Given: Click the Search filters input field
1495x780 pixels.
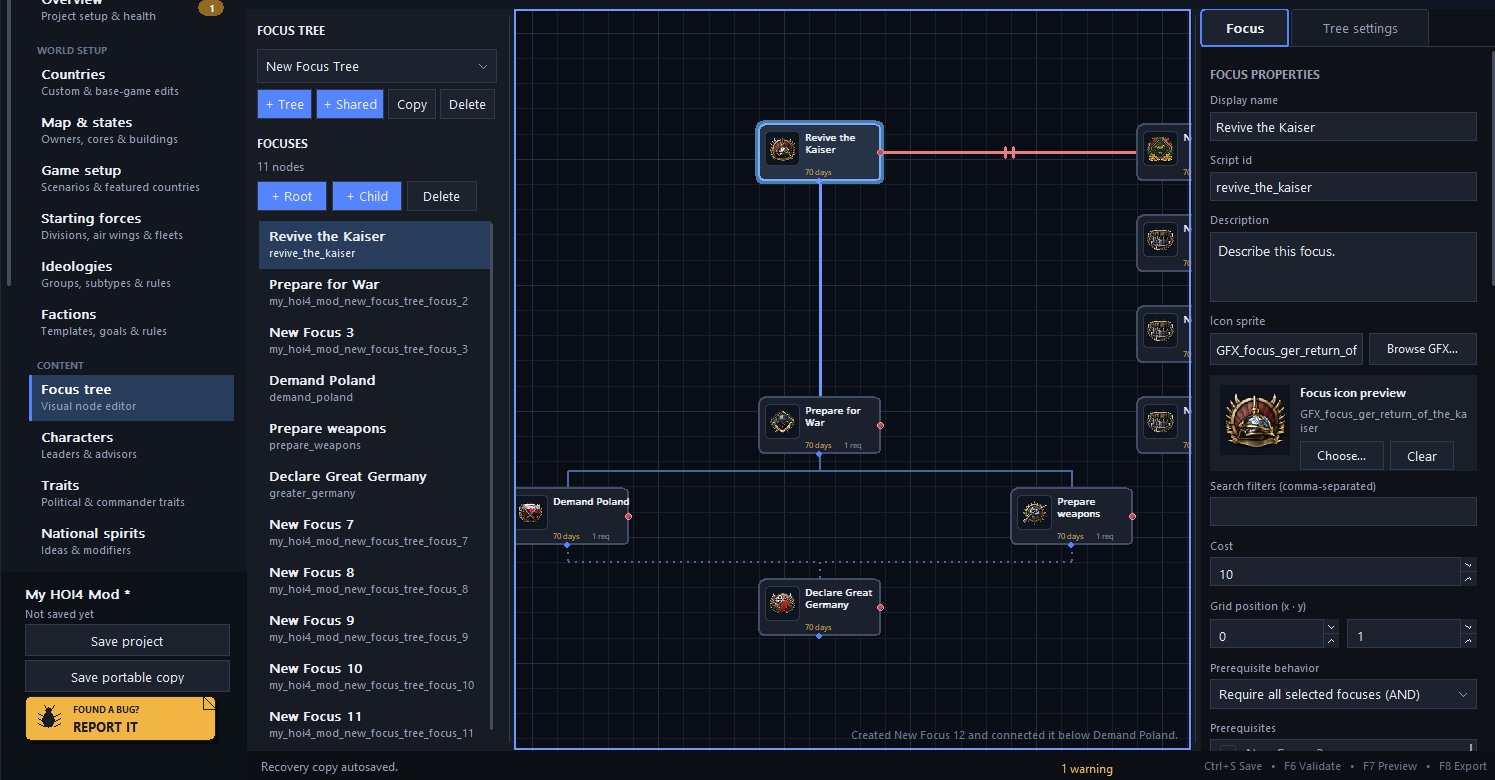Looking at the screenshot, I should (x=1343, y=511).
